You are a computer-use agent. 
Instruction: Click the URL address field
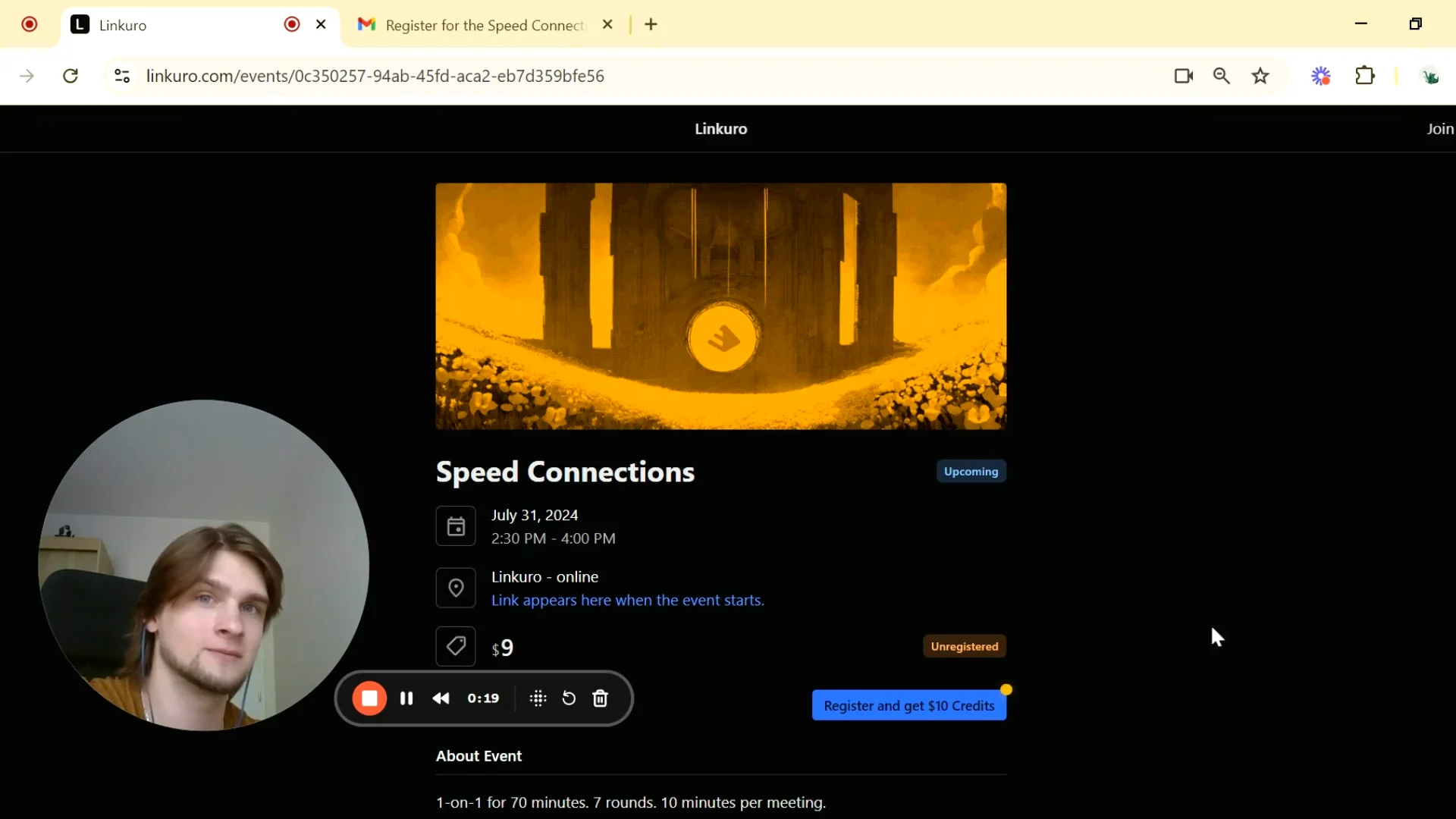point(531,76)
